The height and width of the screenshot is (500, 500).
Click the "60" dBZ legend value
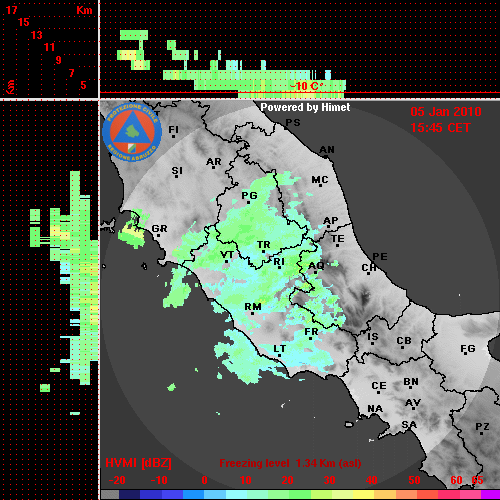click(x=456, y=480)
